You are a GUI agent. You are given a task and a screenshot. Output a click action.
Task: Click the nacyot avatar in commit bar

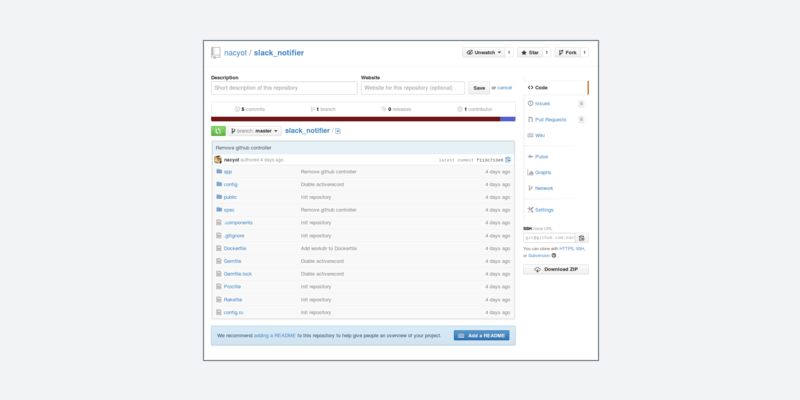(218, 160)
